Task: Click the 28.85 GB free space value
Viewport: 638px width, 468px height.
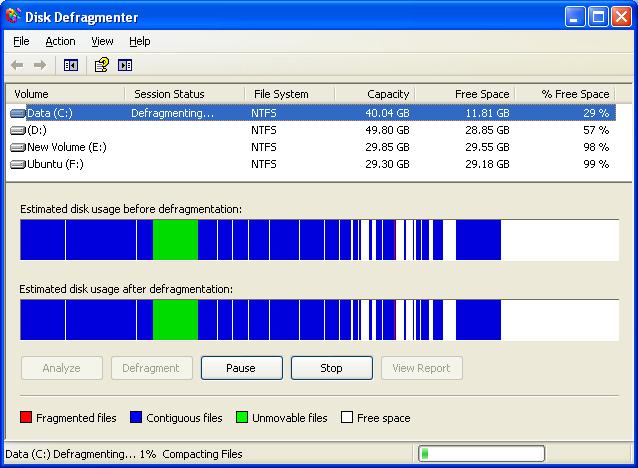Action: [x=487, y=130]
